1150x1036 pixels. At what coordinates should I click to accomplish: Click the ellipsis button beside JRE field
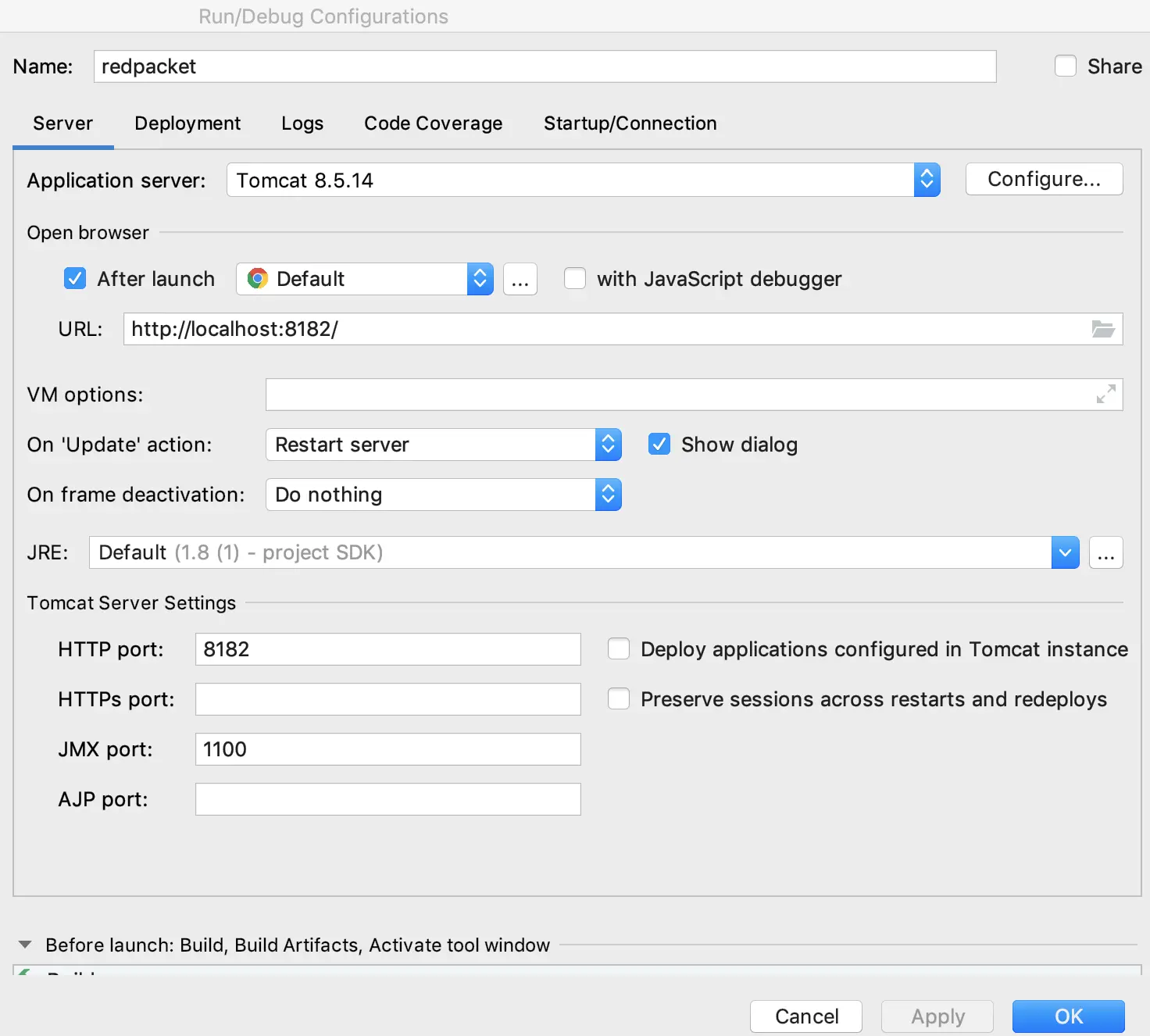pos(1105,553)
